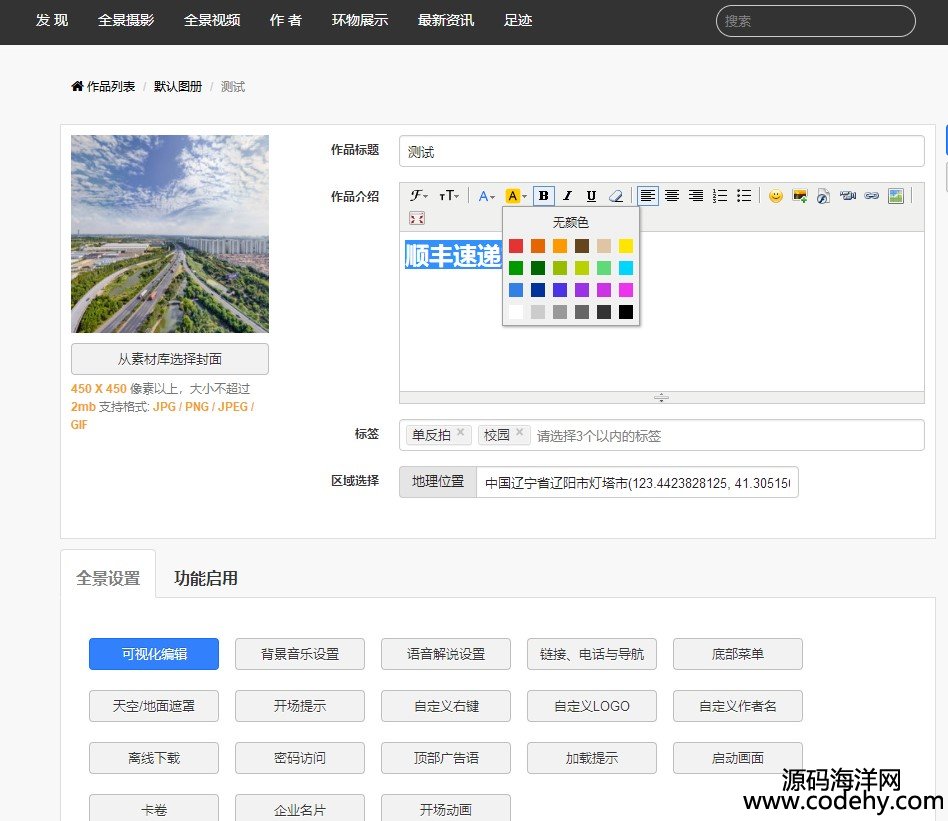Viewport: 948px width, 821px height.
Task: Toggle italic formatting in the editor toolbar
Action: pyautogui.click(x=567, y=196)
